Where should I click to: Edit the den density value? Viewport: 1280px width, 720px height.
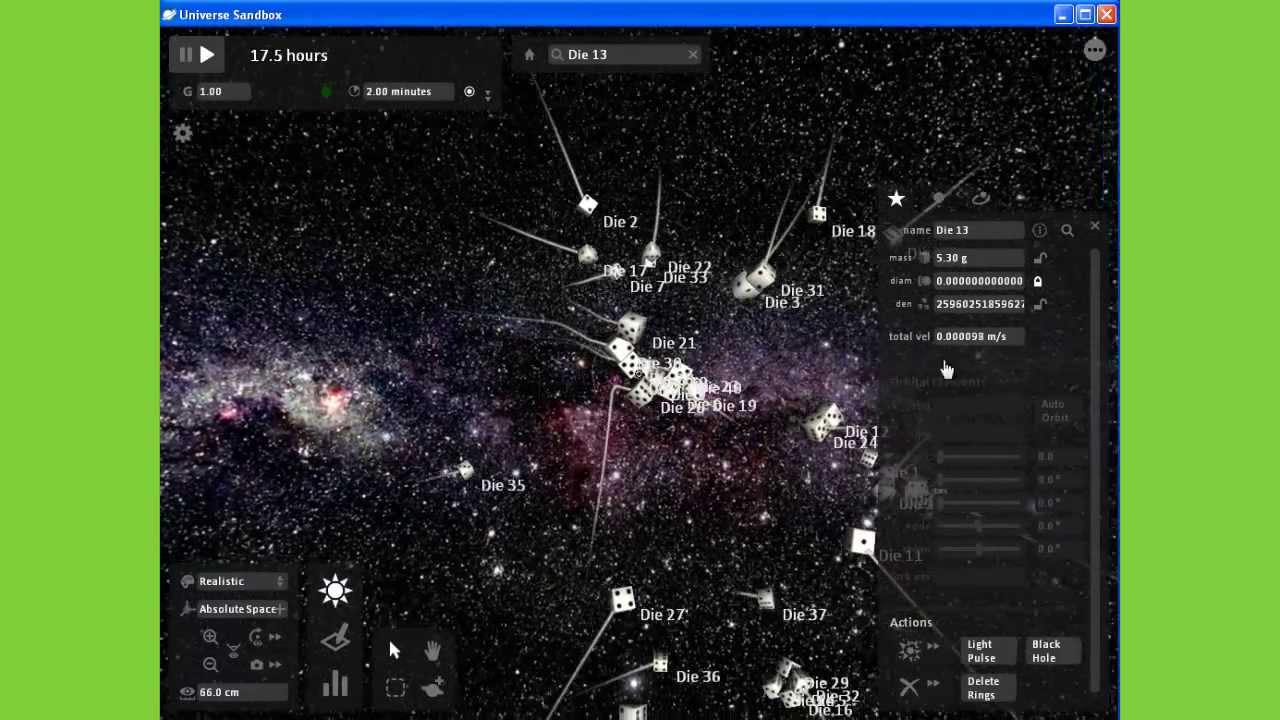tap(979, 304)
